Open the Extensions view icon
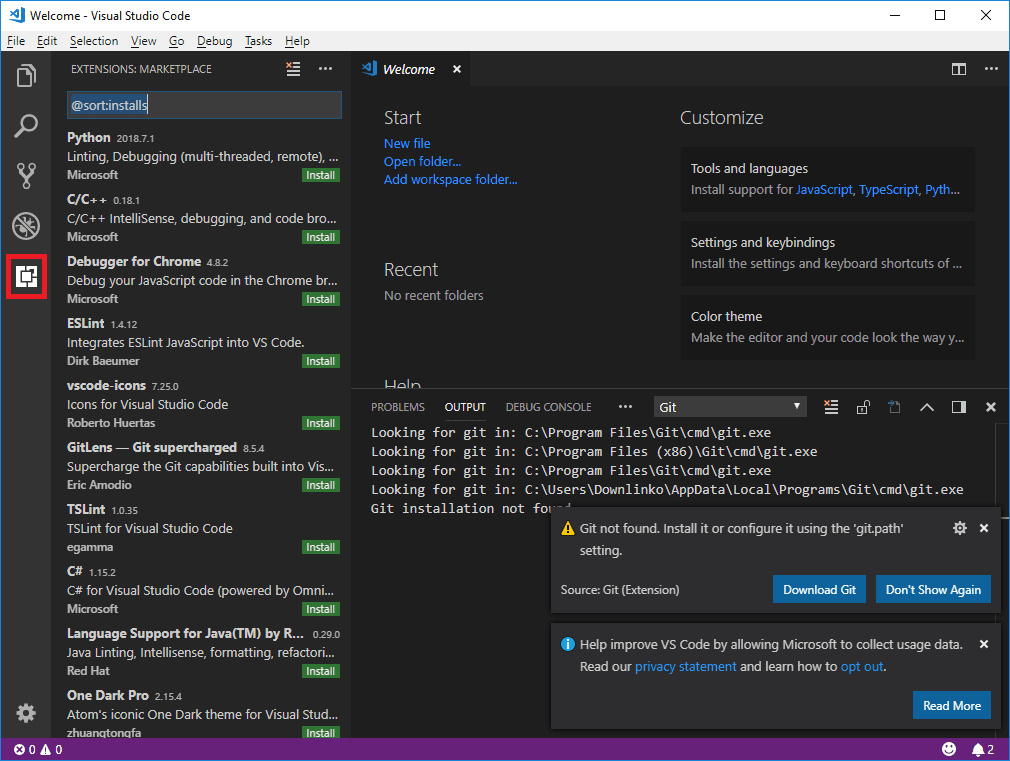 pyautogui.click(x=26, y=276)
